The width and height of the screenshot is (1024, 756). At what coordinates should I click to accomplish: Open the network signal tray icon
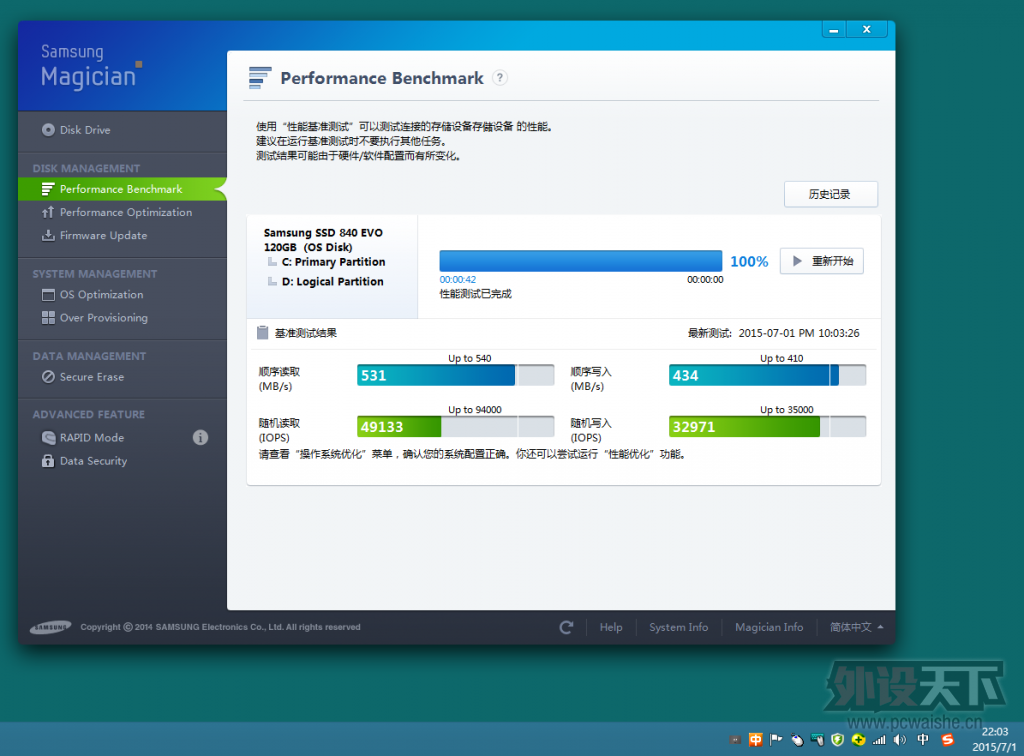[880, 740]
